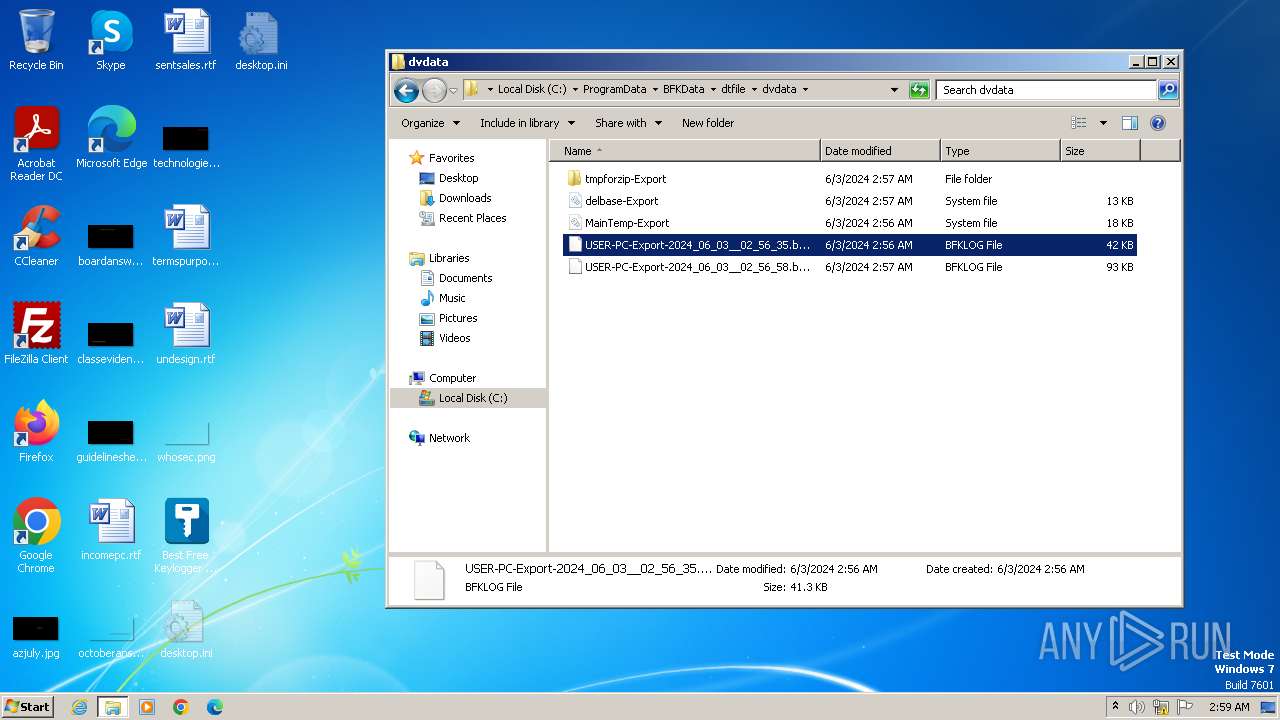This screenshot has width=1280, height=720.
Task: Open recent pages dropdown next to Forward
Action: pyautogui.click(x=453, y=90)
